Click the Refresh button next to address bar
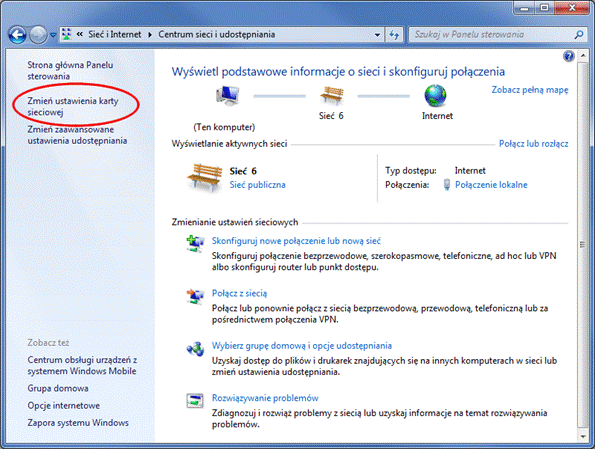Viewport: 595px width, 449px height. tap(394, 35)
